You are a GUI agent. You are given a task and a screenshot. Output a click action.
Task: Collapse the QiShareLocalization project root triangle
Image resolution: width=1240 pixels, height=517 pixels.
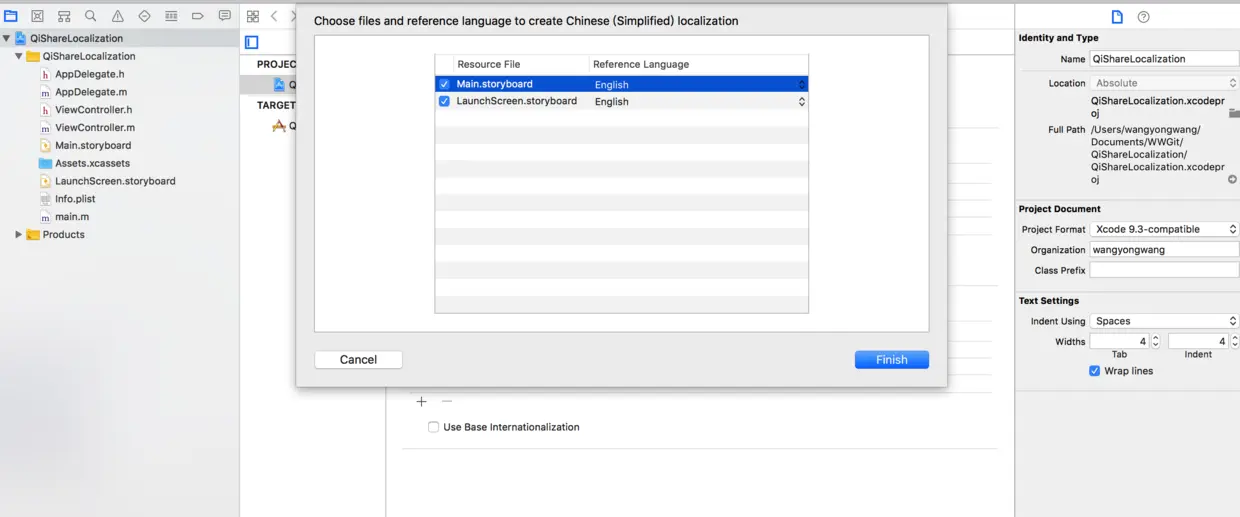(7, 38)
